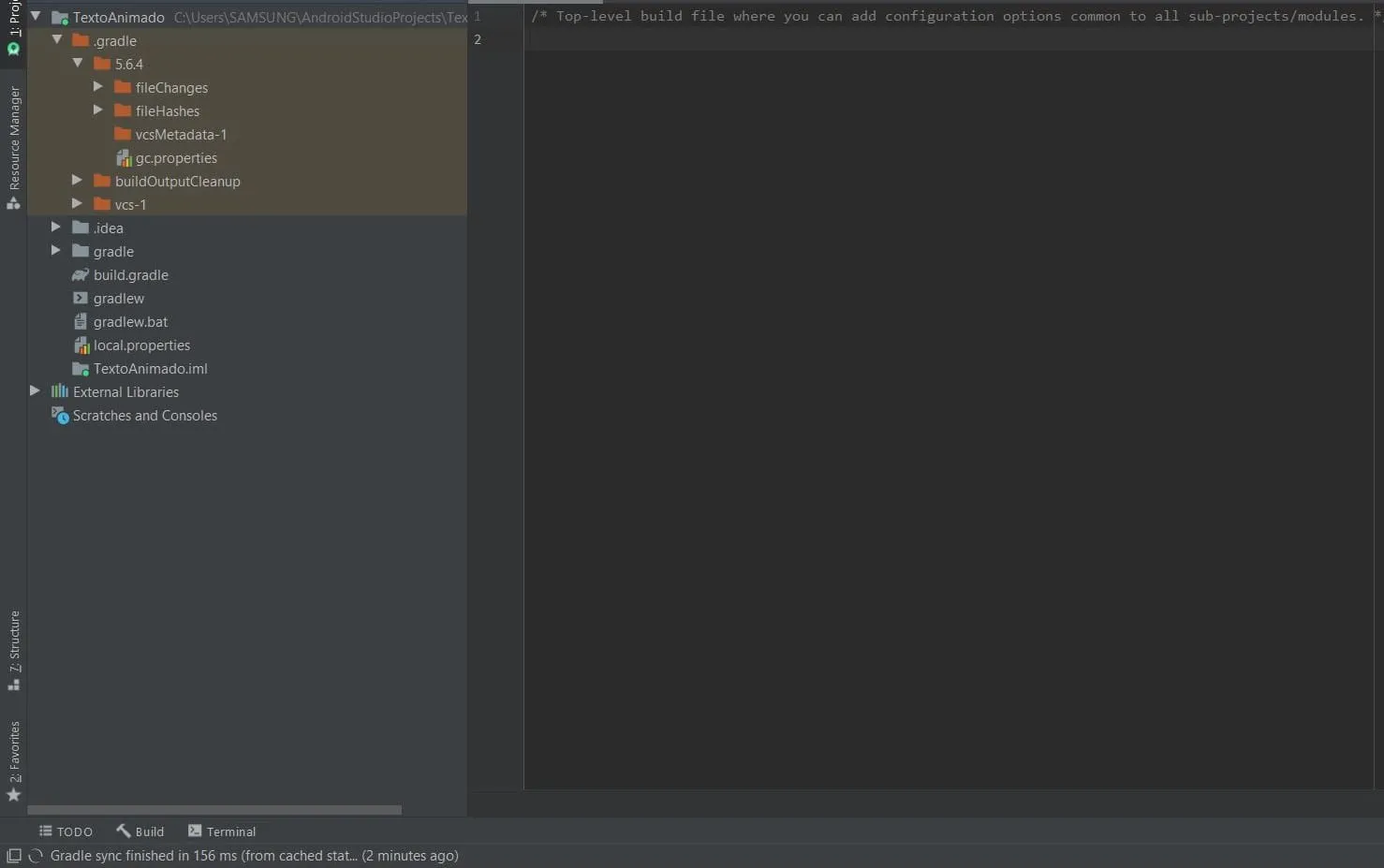Open the Resource Manager side panel
The width and height of the screenshot is (1384, 868).
pos(14,139)
